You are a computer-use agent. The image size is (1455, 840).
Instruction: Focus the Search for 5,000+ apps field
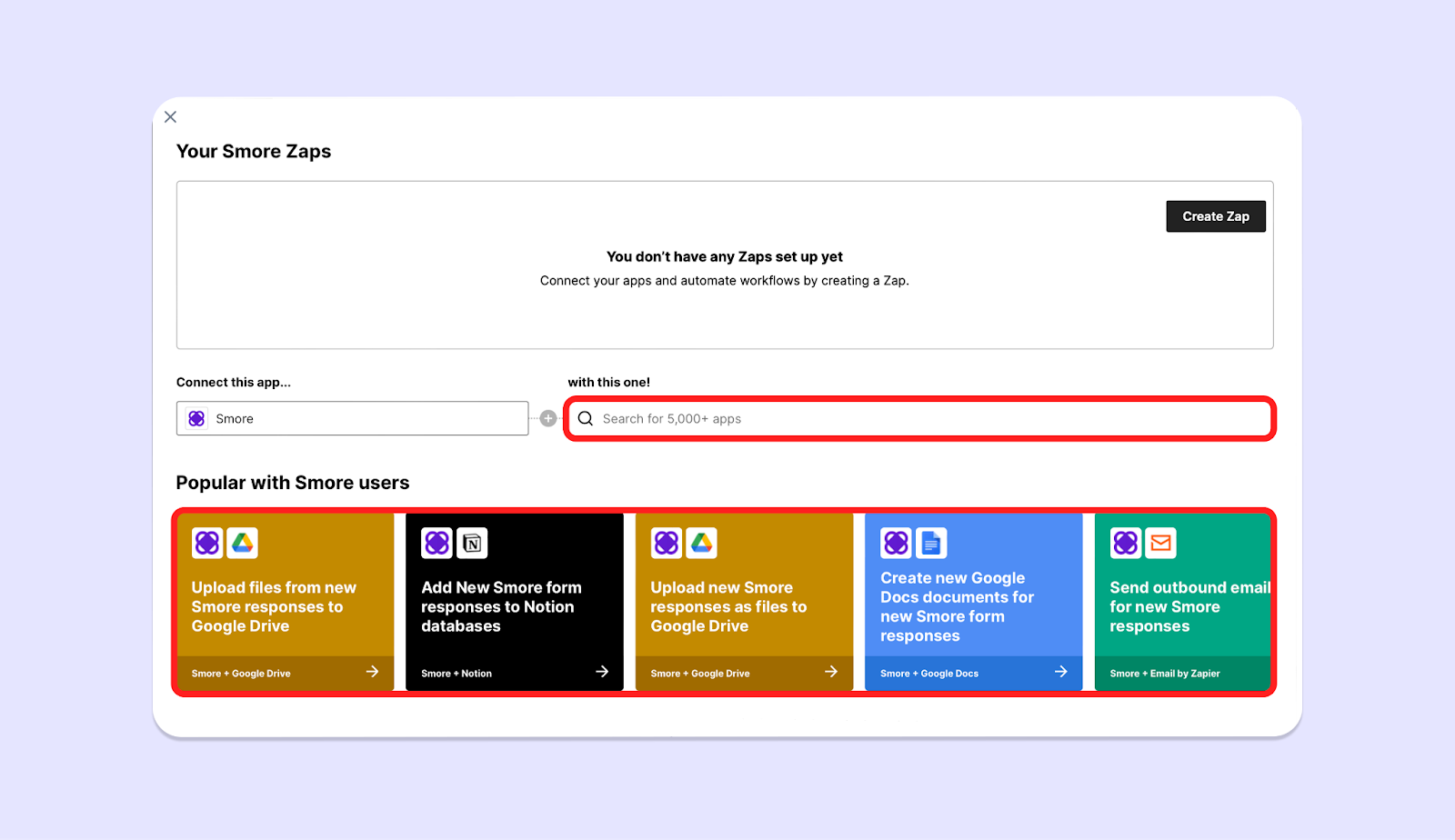pos(919,418)
